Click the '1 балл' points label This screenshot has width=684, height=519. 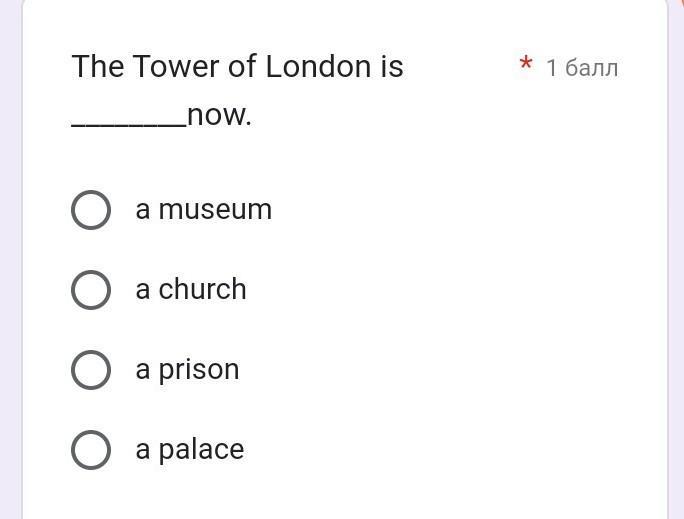pyautogui.click(x=582, y=68)
